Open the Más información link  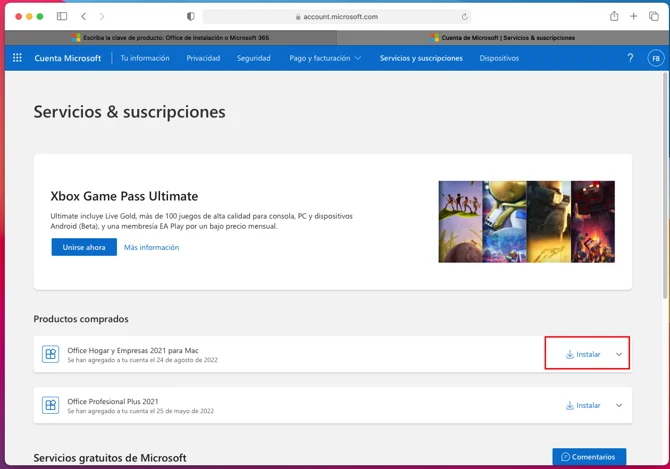click(151, 247)
